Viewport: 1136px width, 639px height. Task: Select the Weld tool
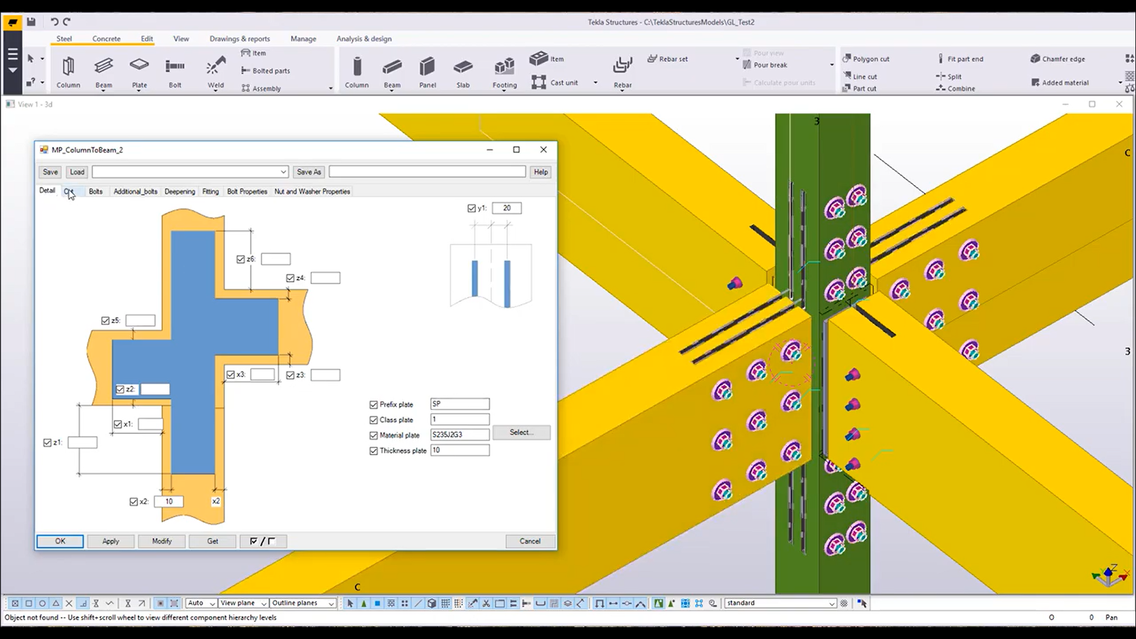[x=215, y=72]
